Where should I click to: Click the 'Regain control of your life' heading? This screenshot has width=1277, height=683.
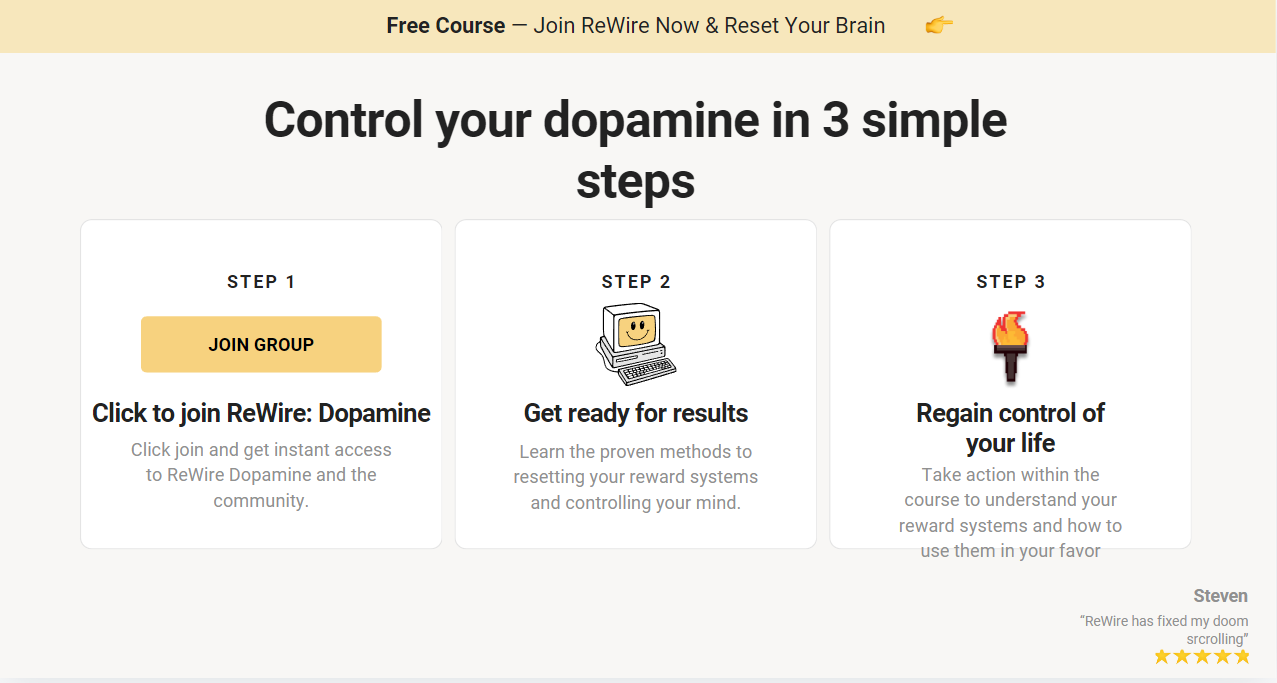point(1010,428)
